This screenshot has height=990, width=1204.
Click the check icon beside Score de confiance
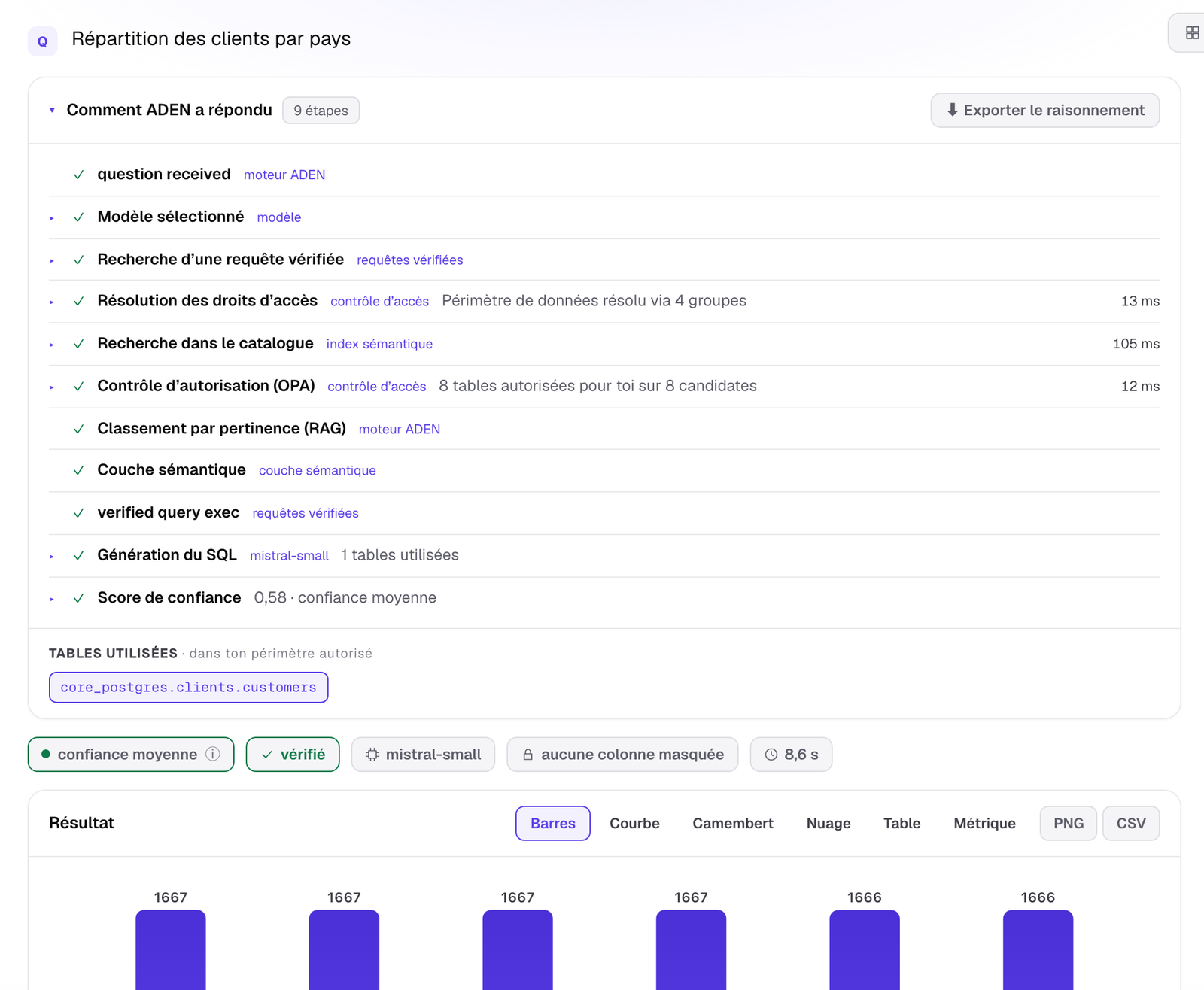pos(78,598)
